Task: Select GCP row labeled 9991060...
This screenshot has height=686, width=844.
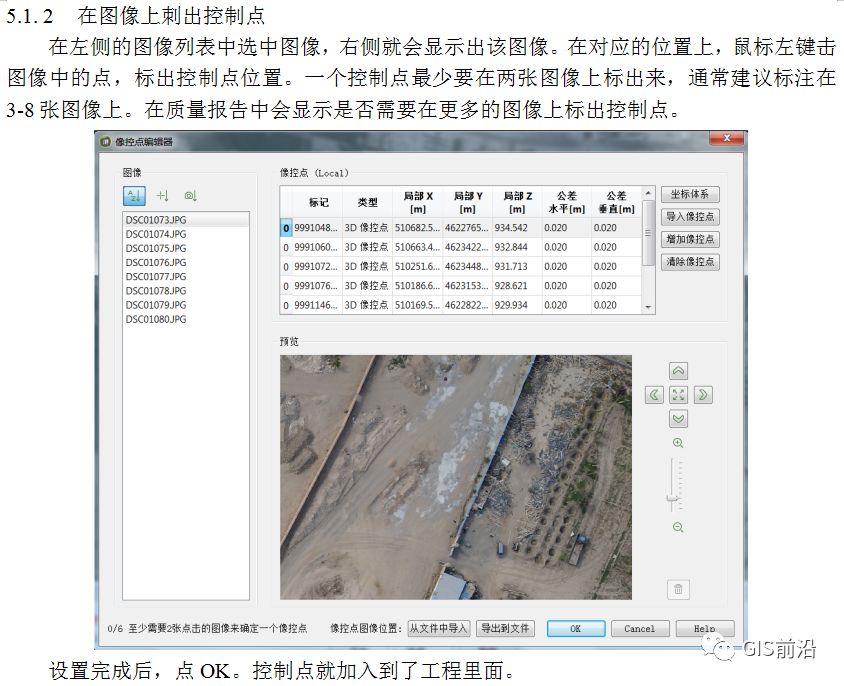Action: click(461, 247)
